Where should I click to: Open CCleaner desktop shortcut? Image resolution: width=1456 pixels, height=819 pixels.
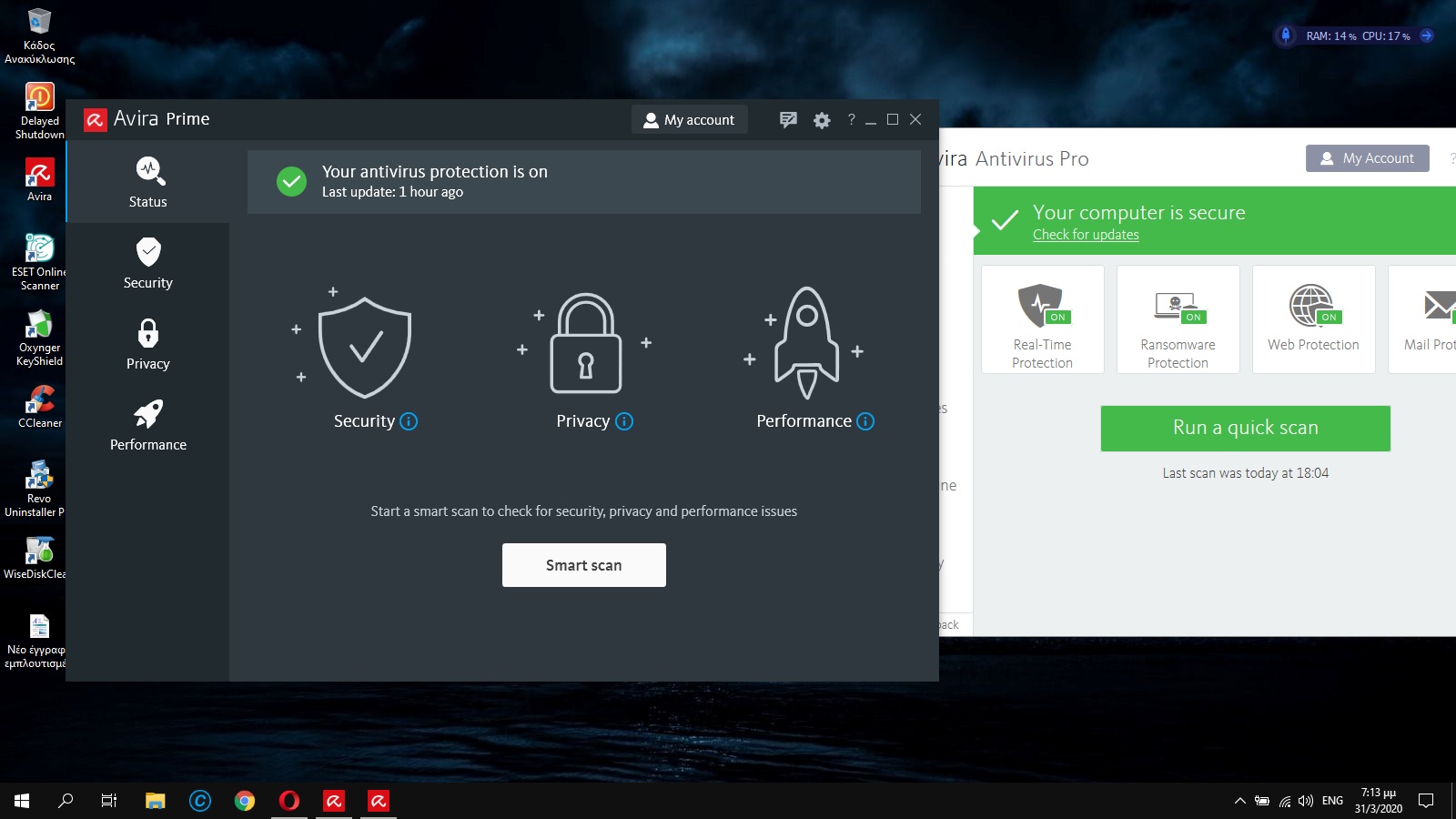39,406
